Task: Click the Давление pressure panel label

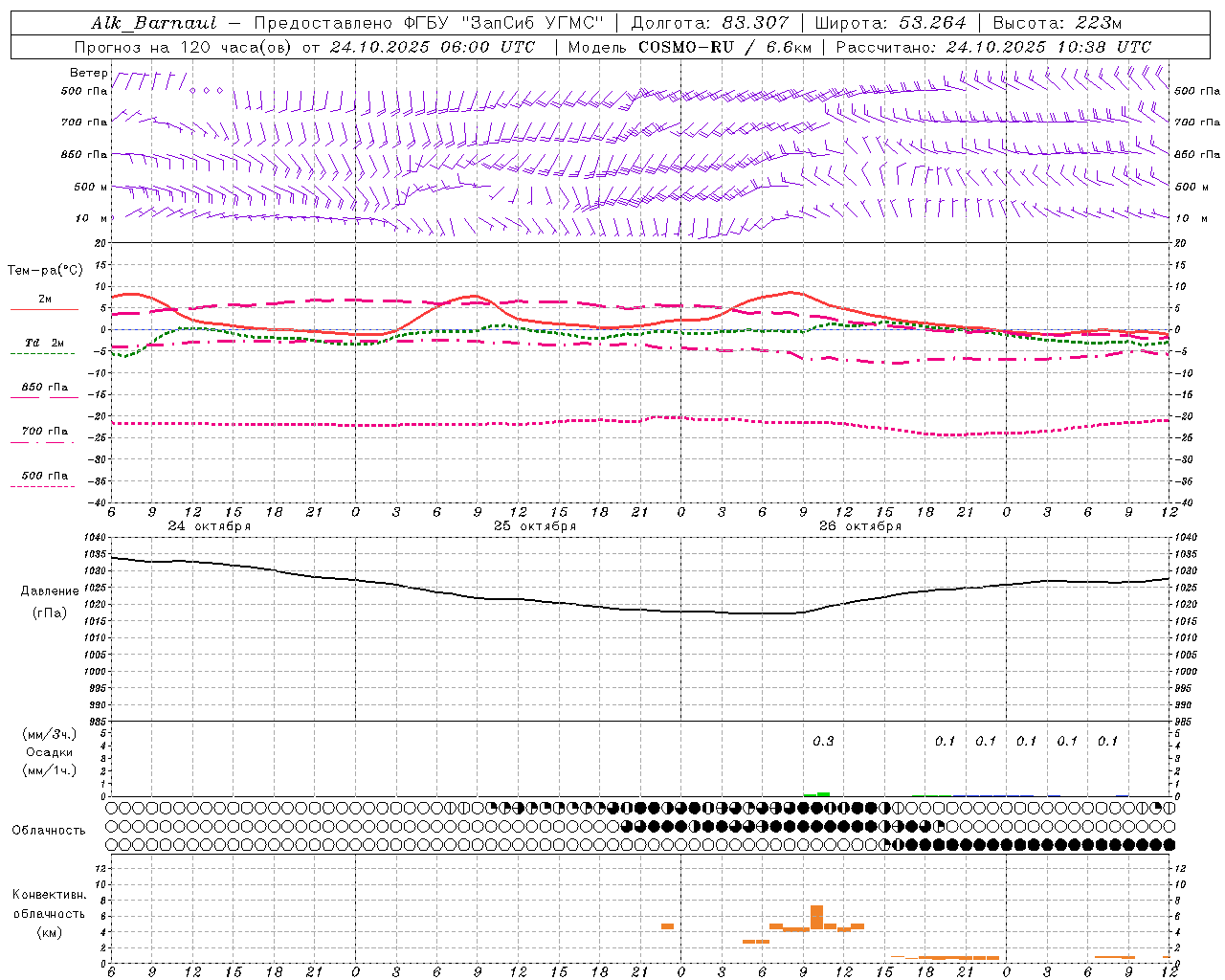Action: (x=50, y=591)
